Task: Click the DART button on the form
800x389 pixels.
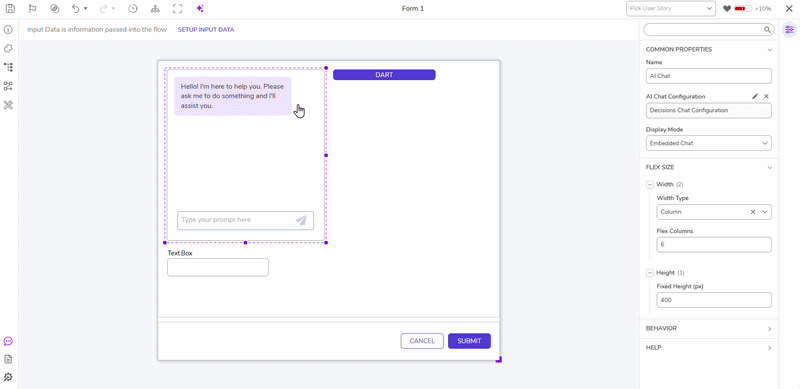Action: tap(384, 75)
